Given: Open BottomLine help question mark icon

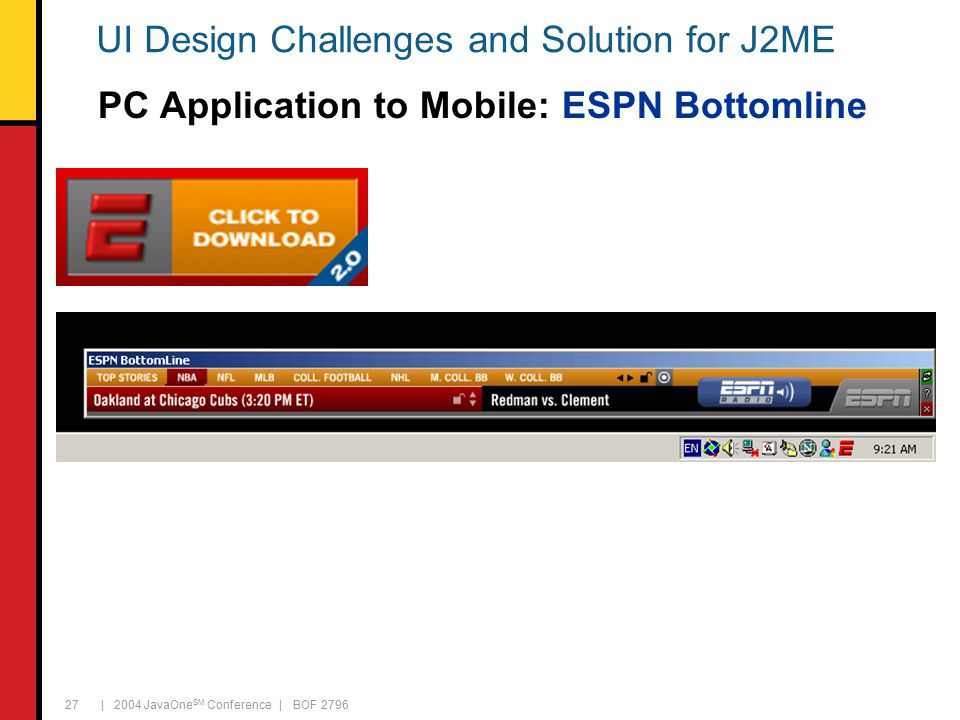Looking at the screenshot, I should pos(926,393).
